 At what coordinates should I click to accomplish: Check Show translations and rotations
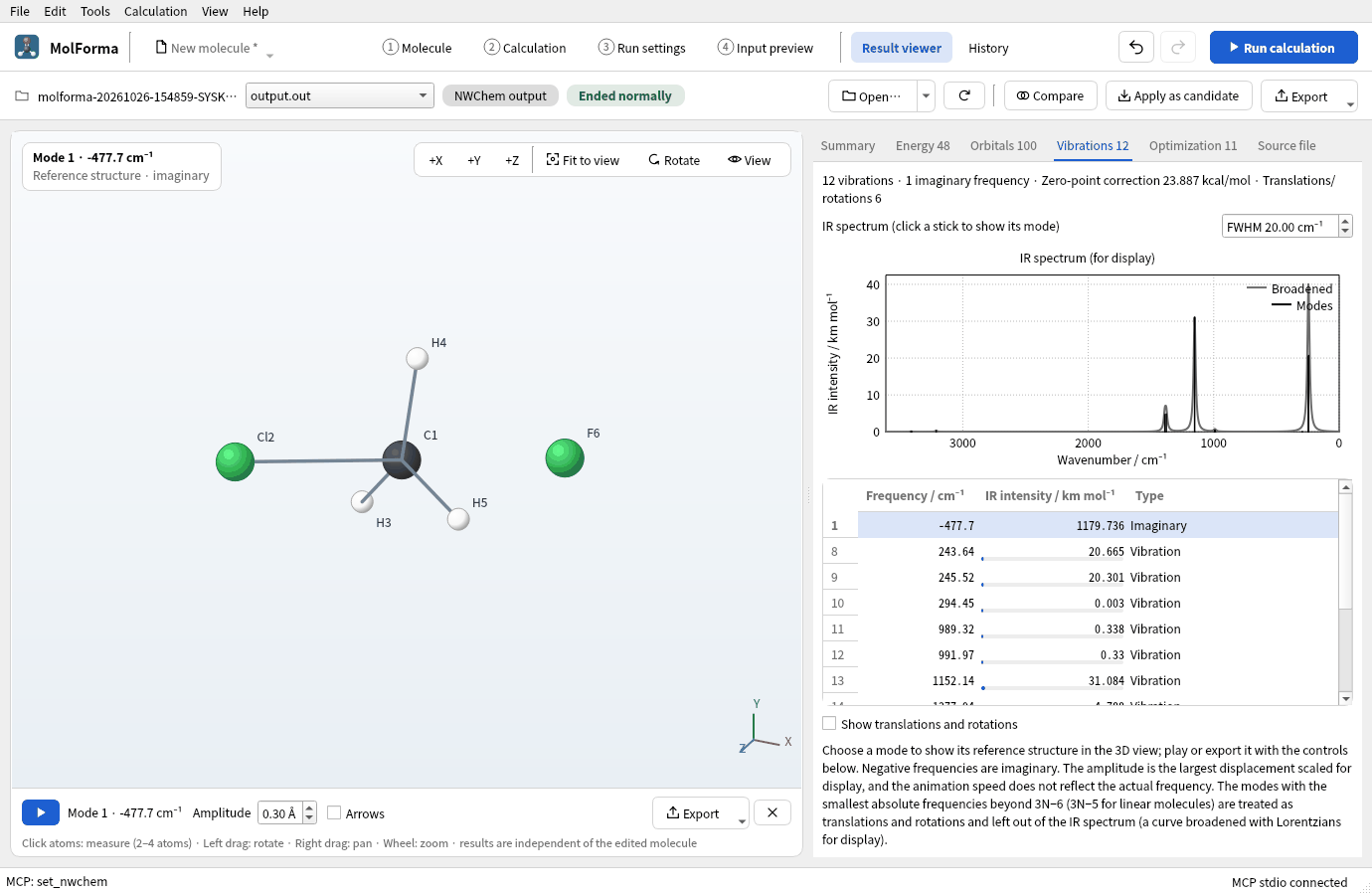pos(829,724)
